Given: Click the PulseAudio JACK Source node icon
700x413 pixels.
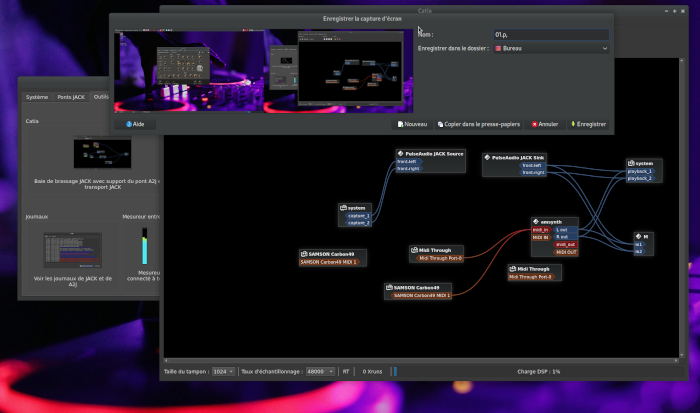Looking at the screenshot, I should (400, 154).
